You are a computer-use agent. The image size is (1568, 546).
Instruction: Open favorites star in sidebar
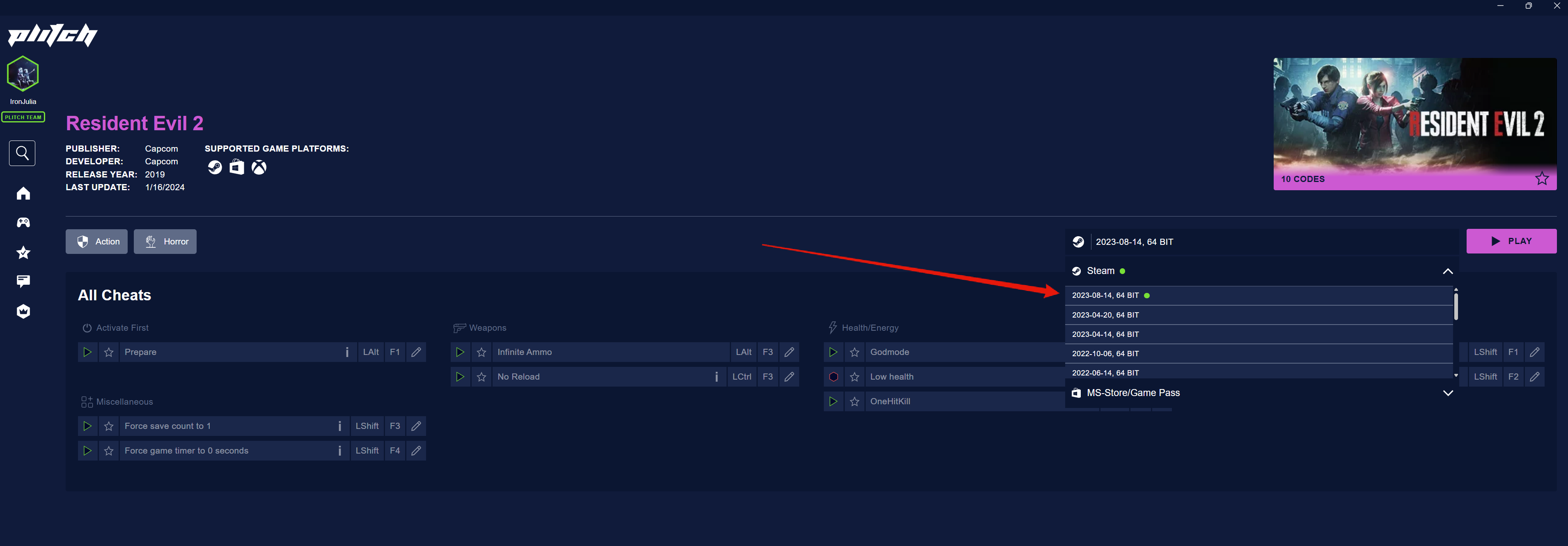point(23,252)
